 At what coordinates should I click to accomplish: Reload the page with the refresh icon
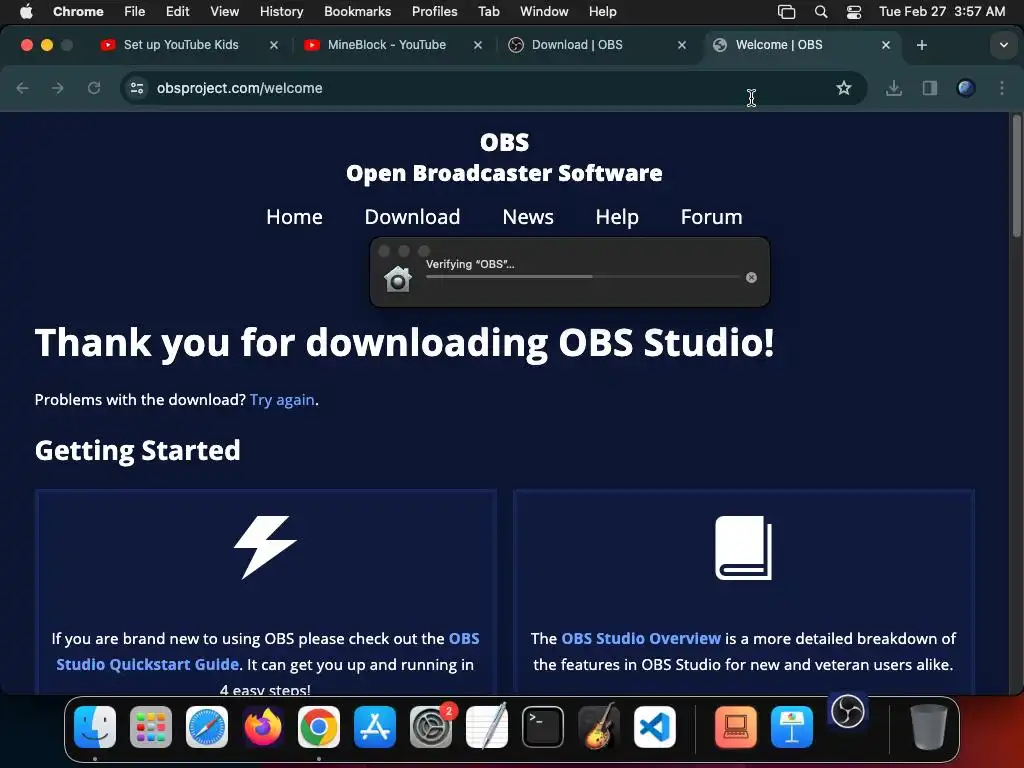[x=94, y=88]
